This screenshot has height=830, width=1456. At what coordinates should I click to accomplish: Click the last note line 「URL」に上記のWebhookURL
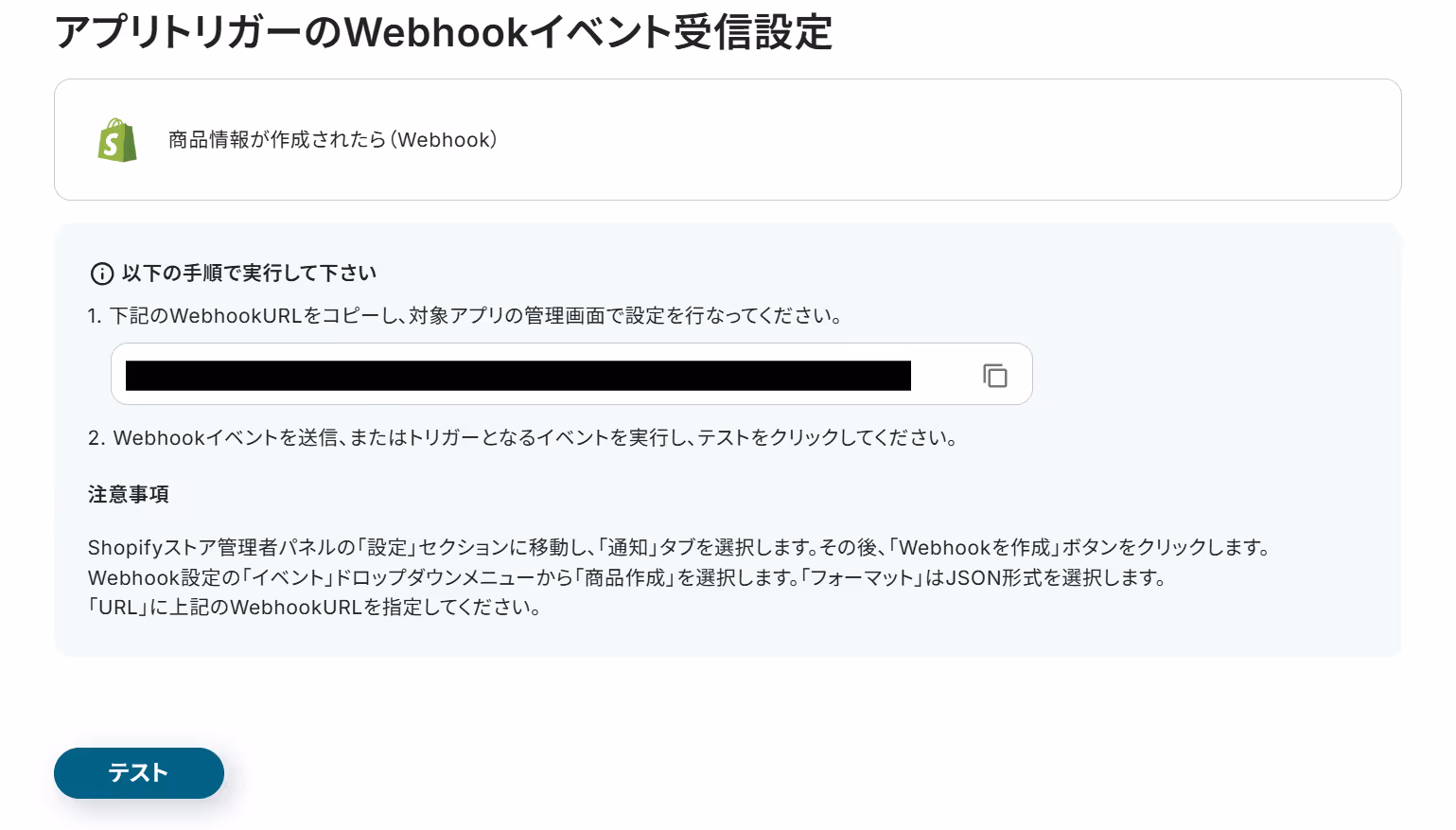pyautogui.click(x=315, y=608)
